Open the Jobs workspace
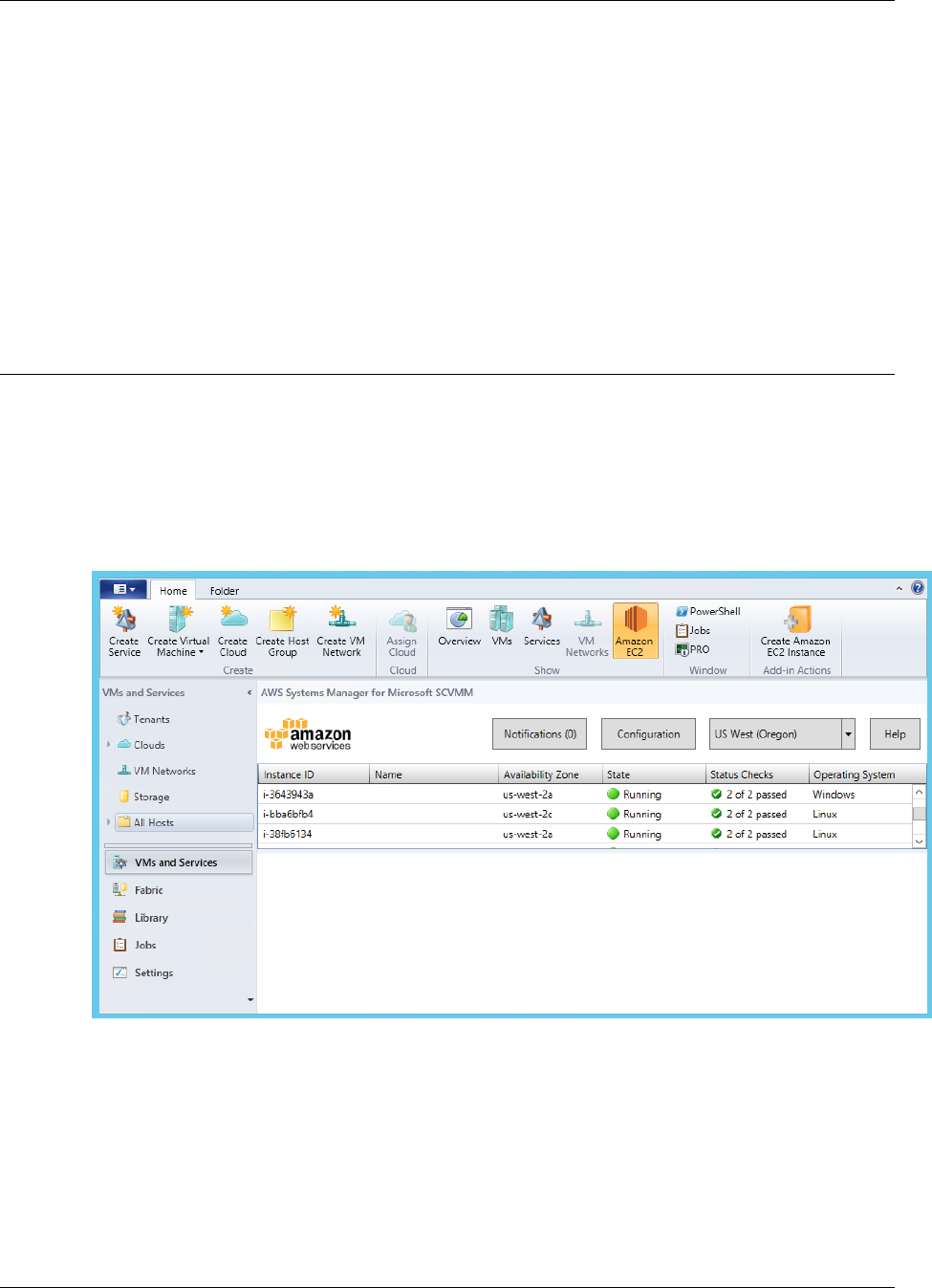The image size is (932, 1288). tap(178, 945)
